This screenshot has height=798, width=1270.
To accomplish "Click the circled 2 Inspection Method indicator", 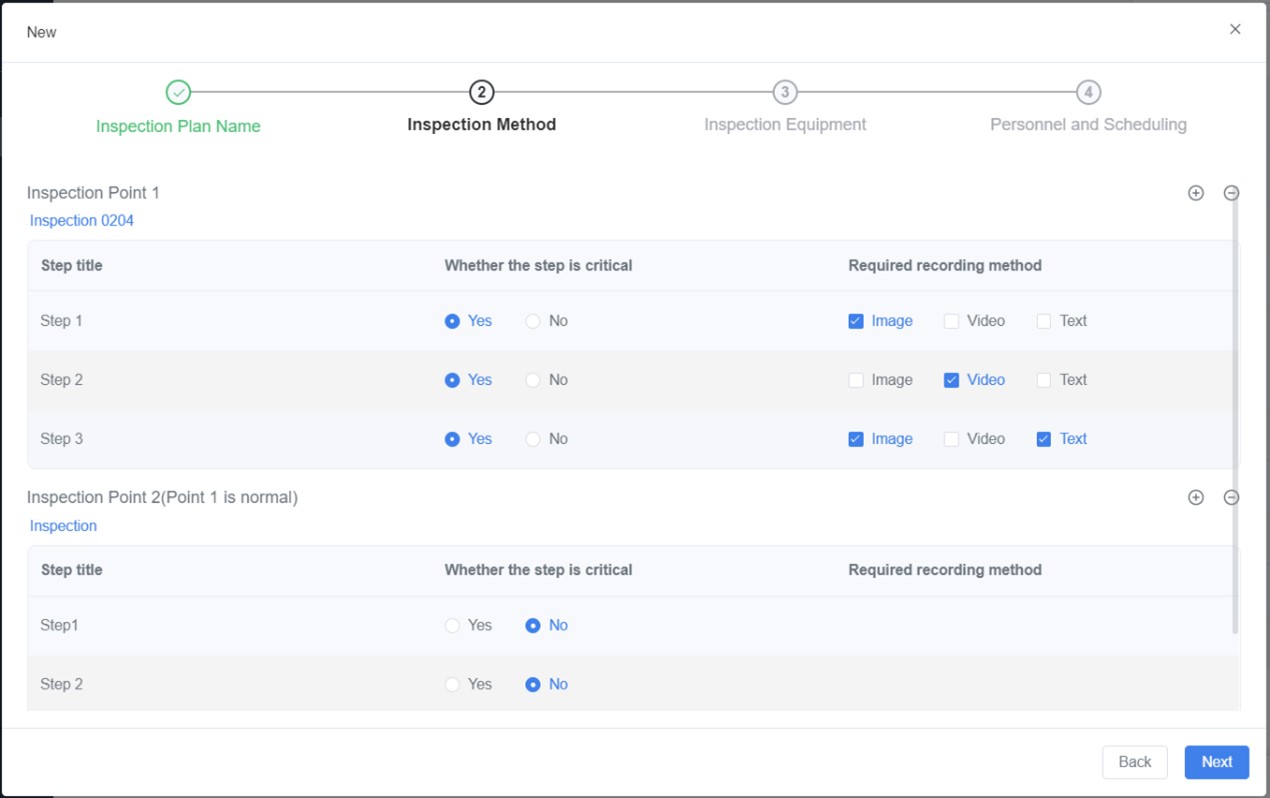I will click(x=481, y=91).
